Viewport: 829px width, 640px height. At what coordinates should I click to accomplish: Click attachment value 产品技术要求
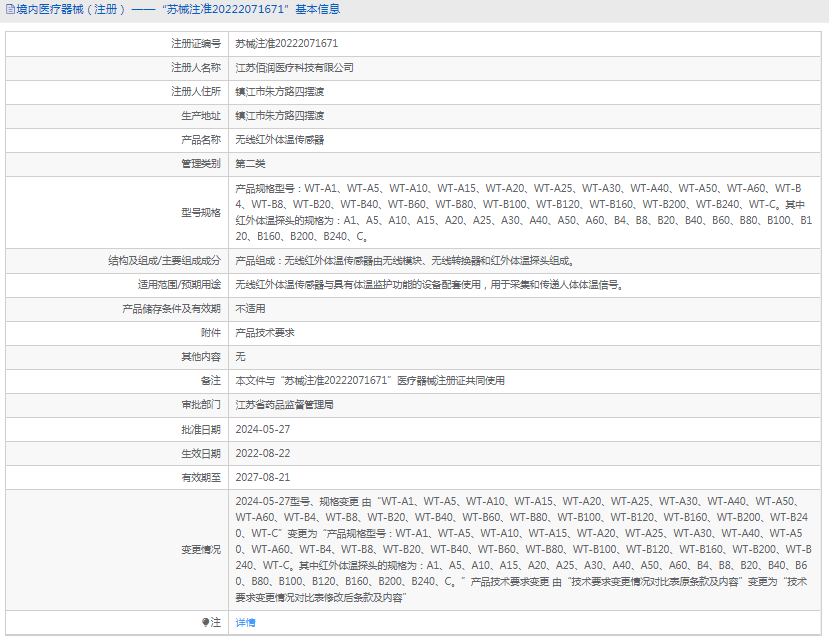coord(265,333)
